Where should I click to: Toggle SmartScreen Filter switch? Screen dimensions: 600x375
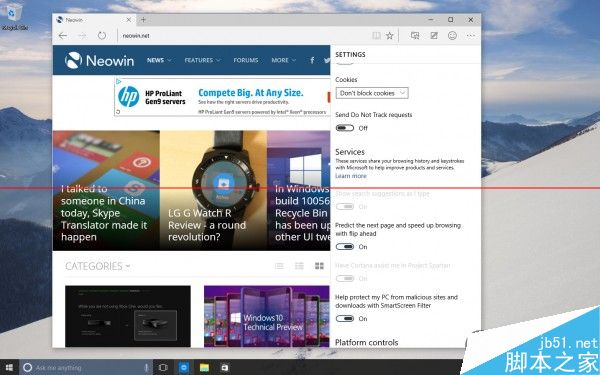(345, 318)
